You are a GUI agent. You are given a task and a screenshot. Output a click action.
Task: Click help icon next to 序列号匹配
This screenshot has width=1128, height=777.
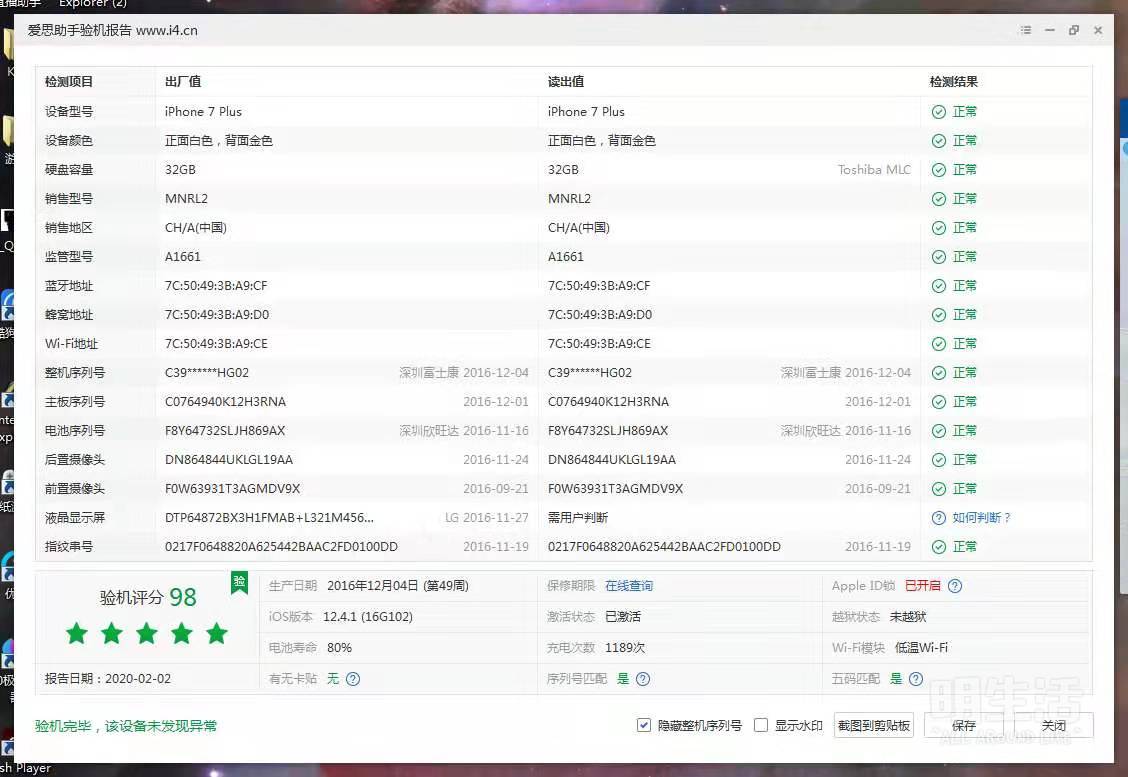[643, 678]
